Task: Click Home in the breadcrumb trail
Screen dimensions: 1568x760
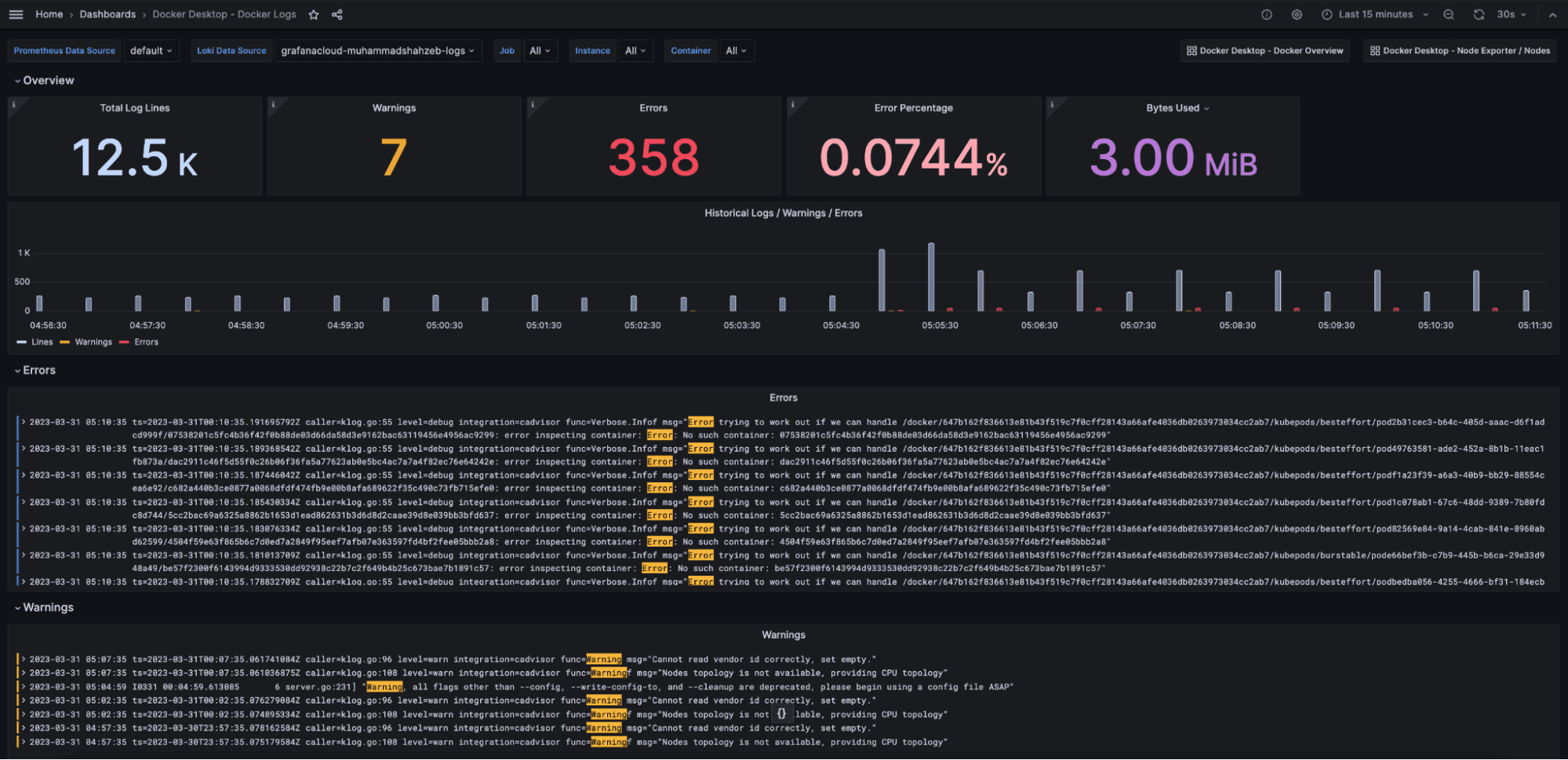Action: click(x=49, y=14)
